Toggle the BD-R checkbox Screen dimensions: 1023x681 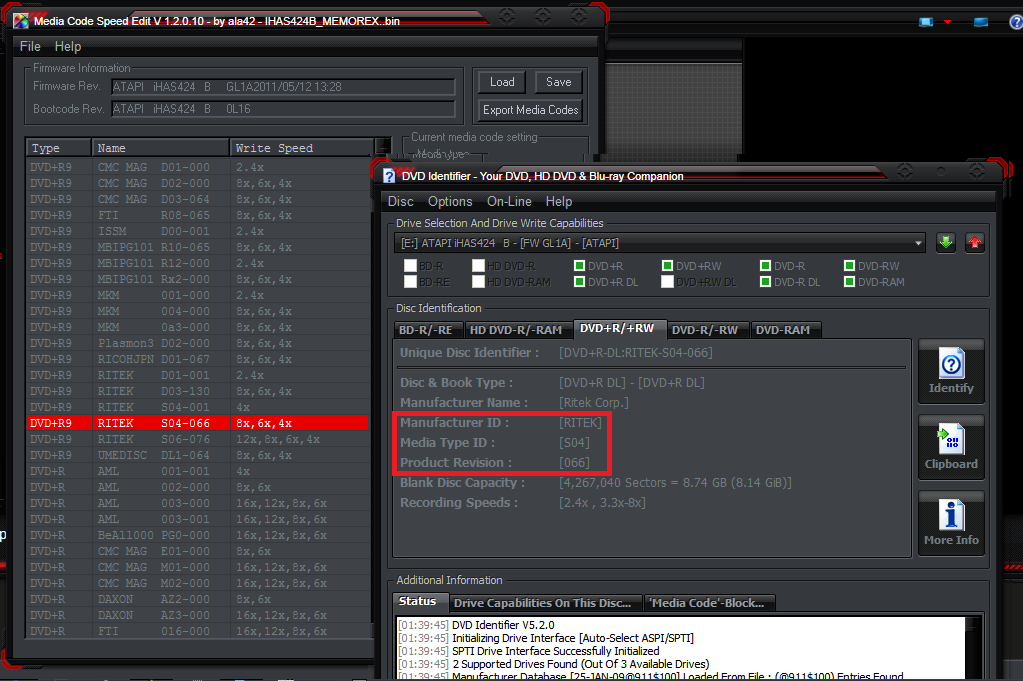click(410, 265)
